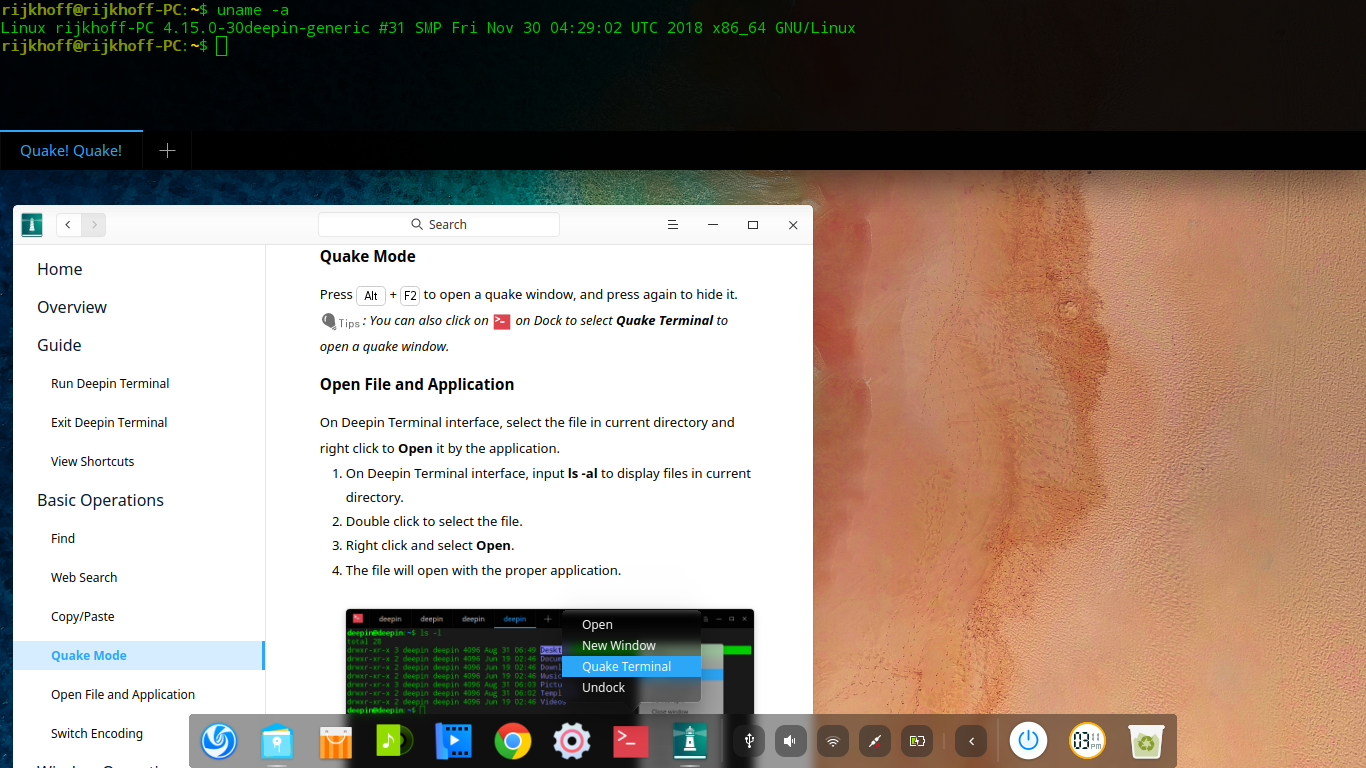Viewport: 1366px width, 768px height.
Task: Open "Run Deepin Terminal" sidebar entry
Action: click(x=110, y=384)
